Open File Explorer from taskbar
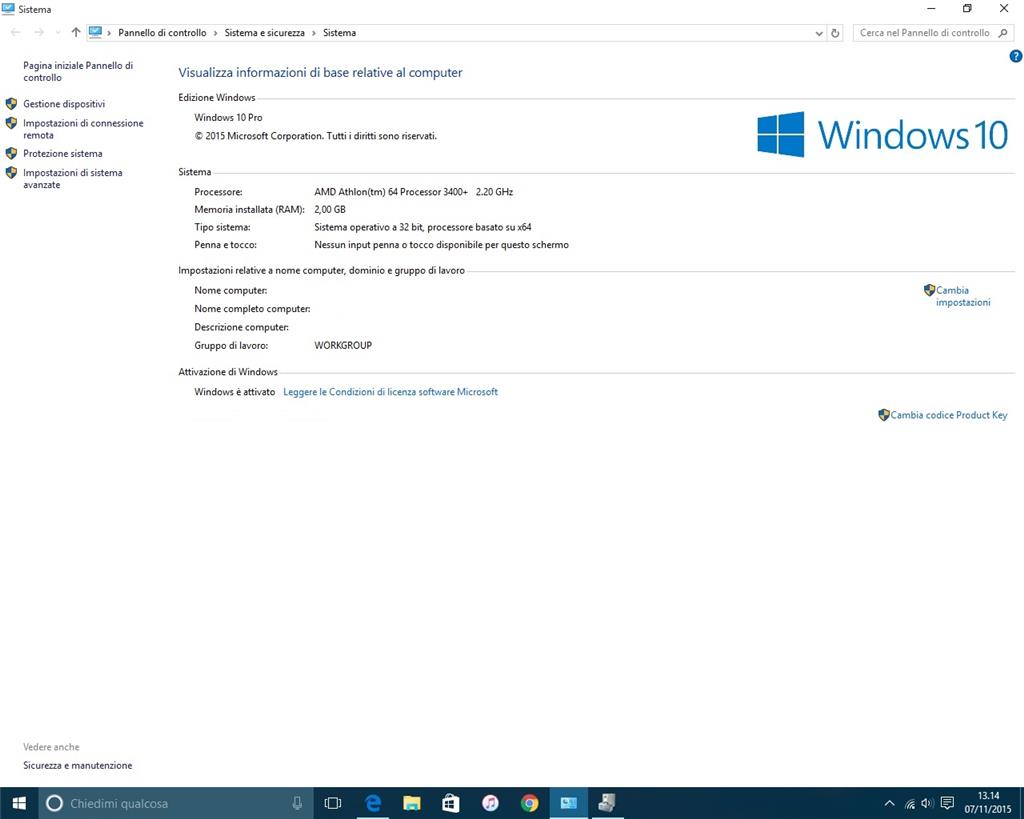This screenshot has height=819, width=1024. coord(411,803)
